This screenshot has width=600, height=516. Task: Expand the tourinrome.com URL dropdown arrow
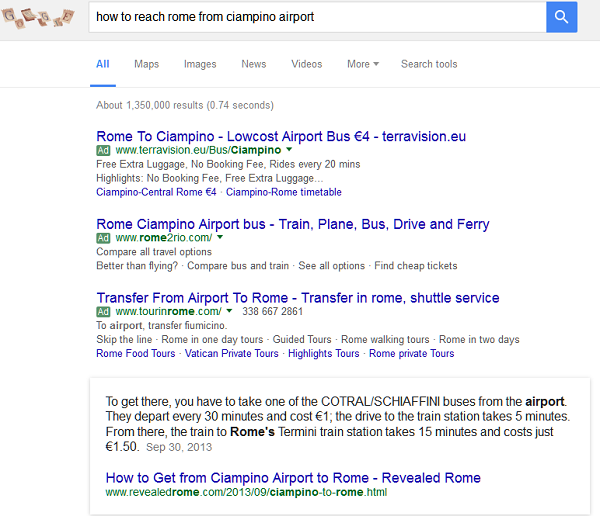tap(229, 311)
